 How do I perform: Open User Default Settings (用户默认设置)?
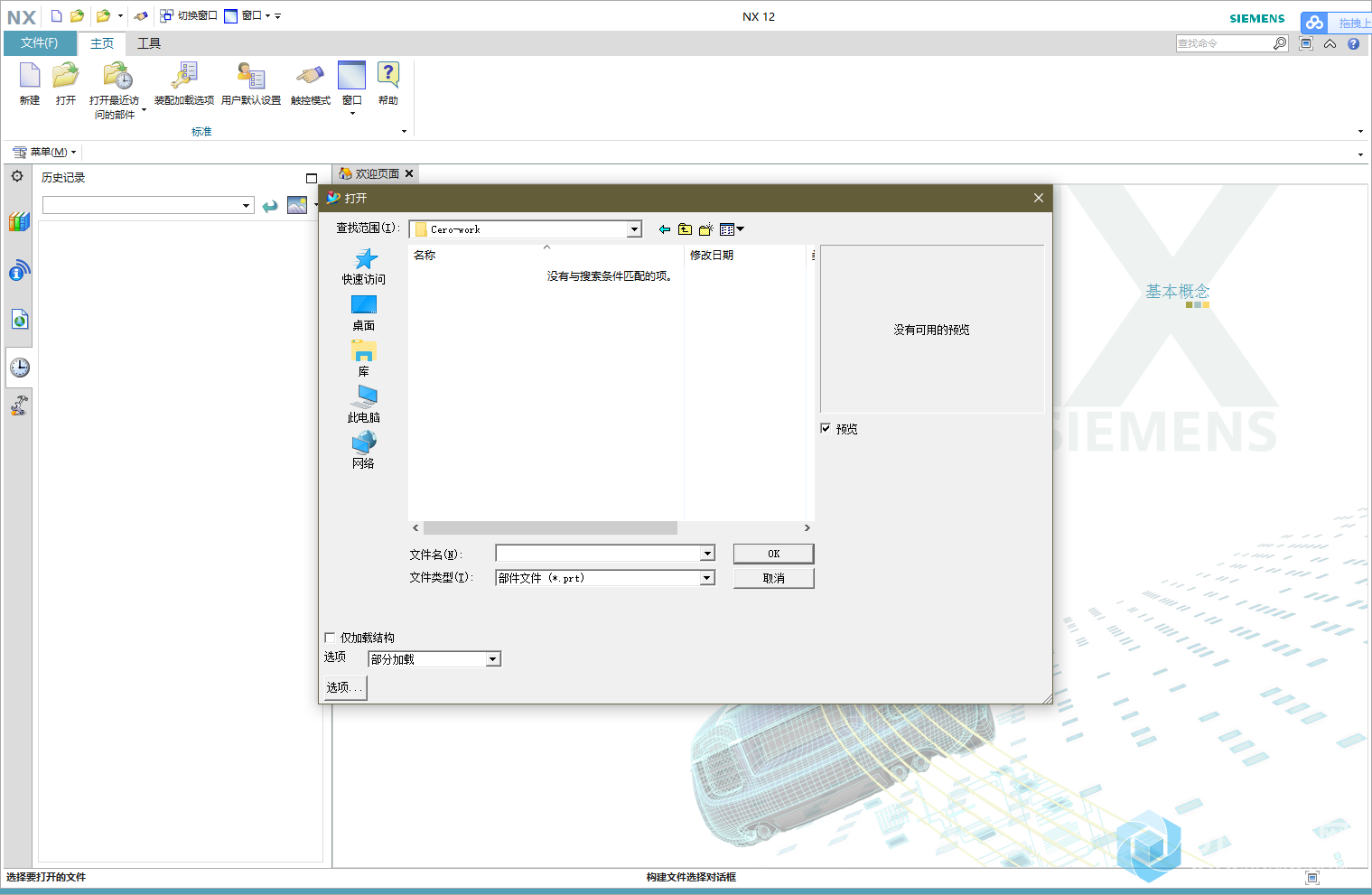(251, 85)
